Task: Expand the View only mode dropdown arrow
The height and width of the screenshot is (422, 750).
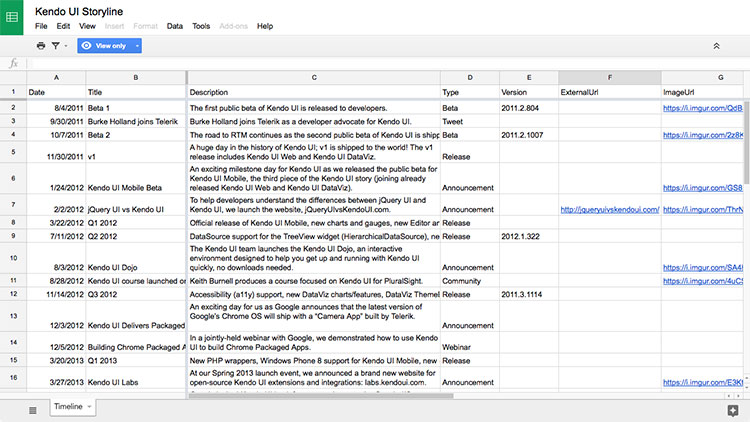Action: pyautogui.click(x=137, y=46)
